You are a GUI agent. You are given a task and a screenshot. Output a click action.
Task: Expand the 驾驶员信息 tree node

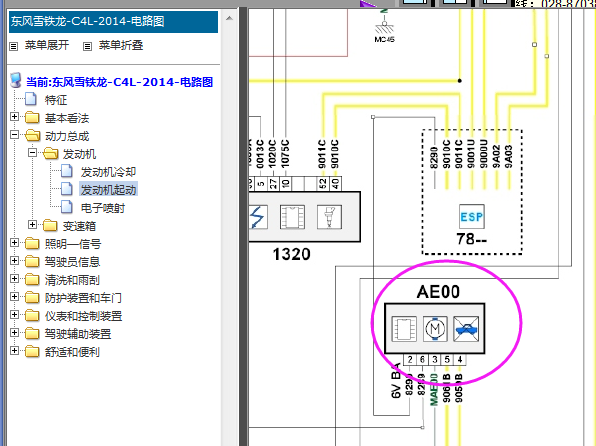click(14, 260)
